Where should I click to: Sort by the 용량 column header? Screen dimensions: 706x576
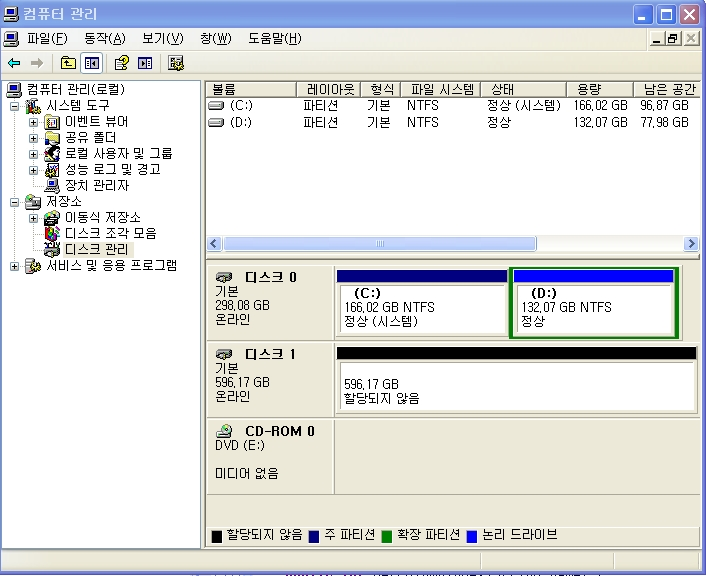click(x=600, y=89)
